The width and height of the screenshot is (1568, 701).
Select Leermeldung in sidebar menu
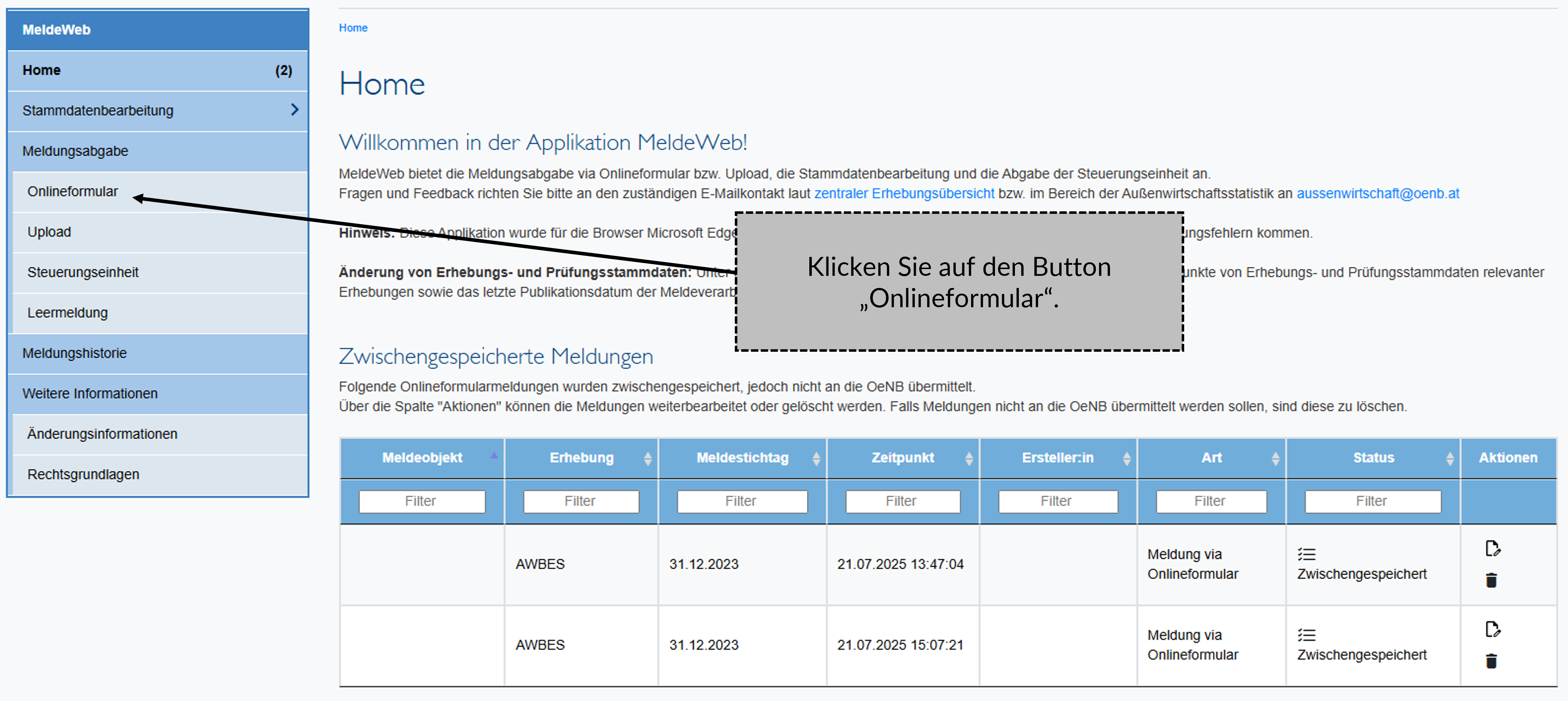click(x=68, y=313)
